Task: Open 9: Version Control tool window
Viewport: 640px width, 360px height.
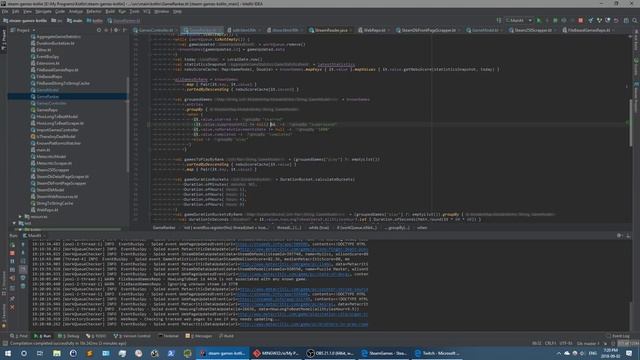Action: pyautogui.click(x=132, y=336)
